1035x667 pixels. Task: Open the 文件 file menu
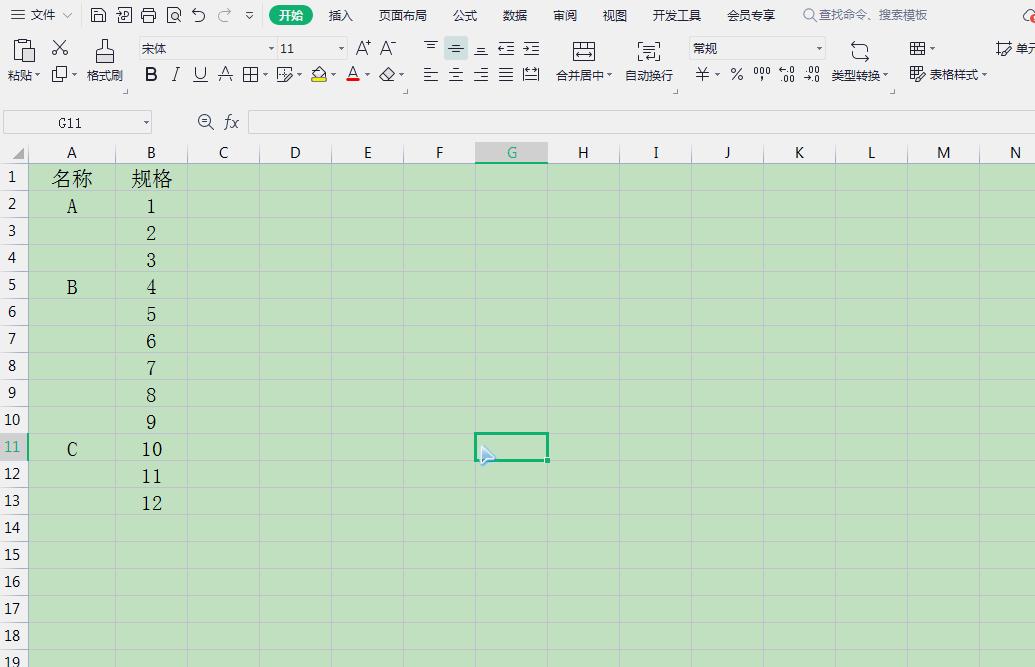point(42,15)
